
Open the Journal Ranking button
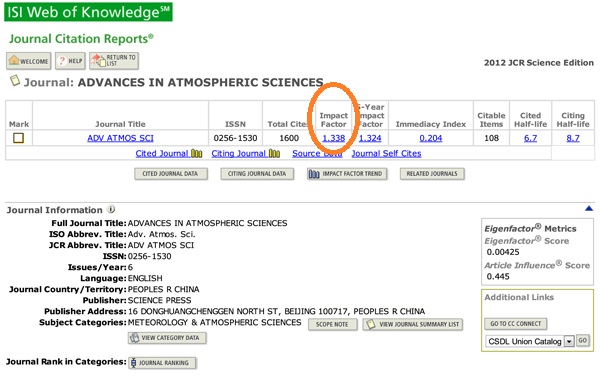[162, 363]
